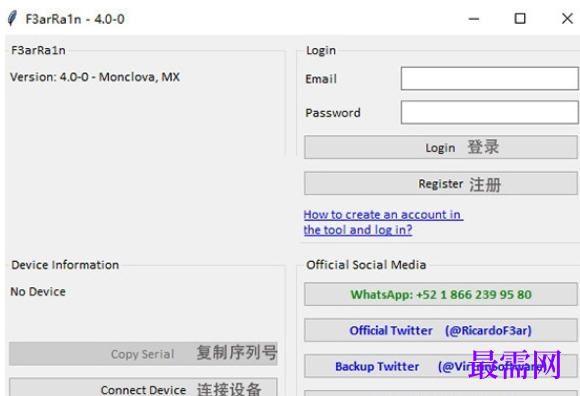Open the Backup Twitter button
The width and height of the screenshot is (580, 396).
point(441,366)
